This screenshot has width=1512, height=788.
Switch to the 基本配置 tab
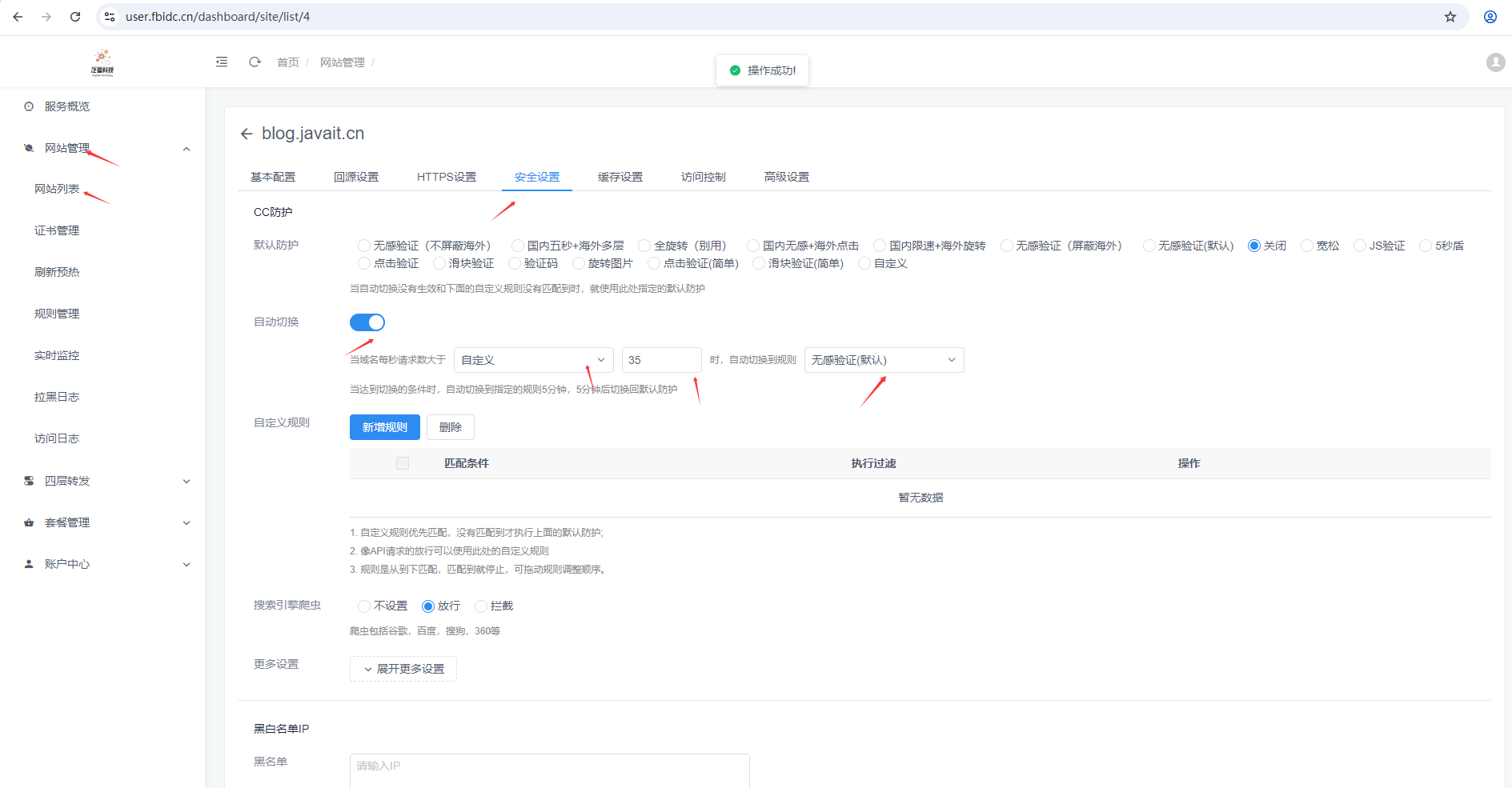pyautogui.click(x=273, y=177)
